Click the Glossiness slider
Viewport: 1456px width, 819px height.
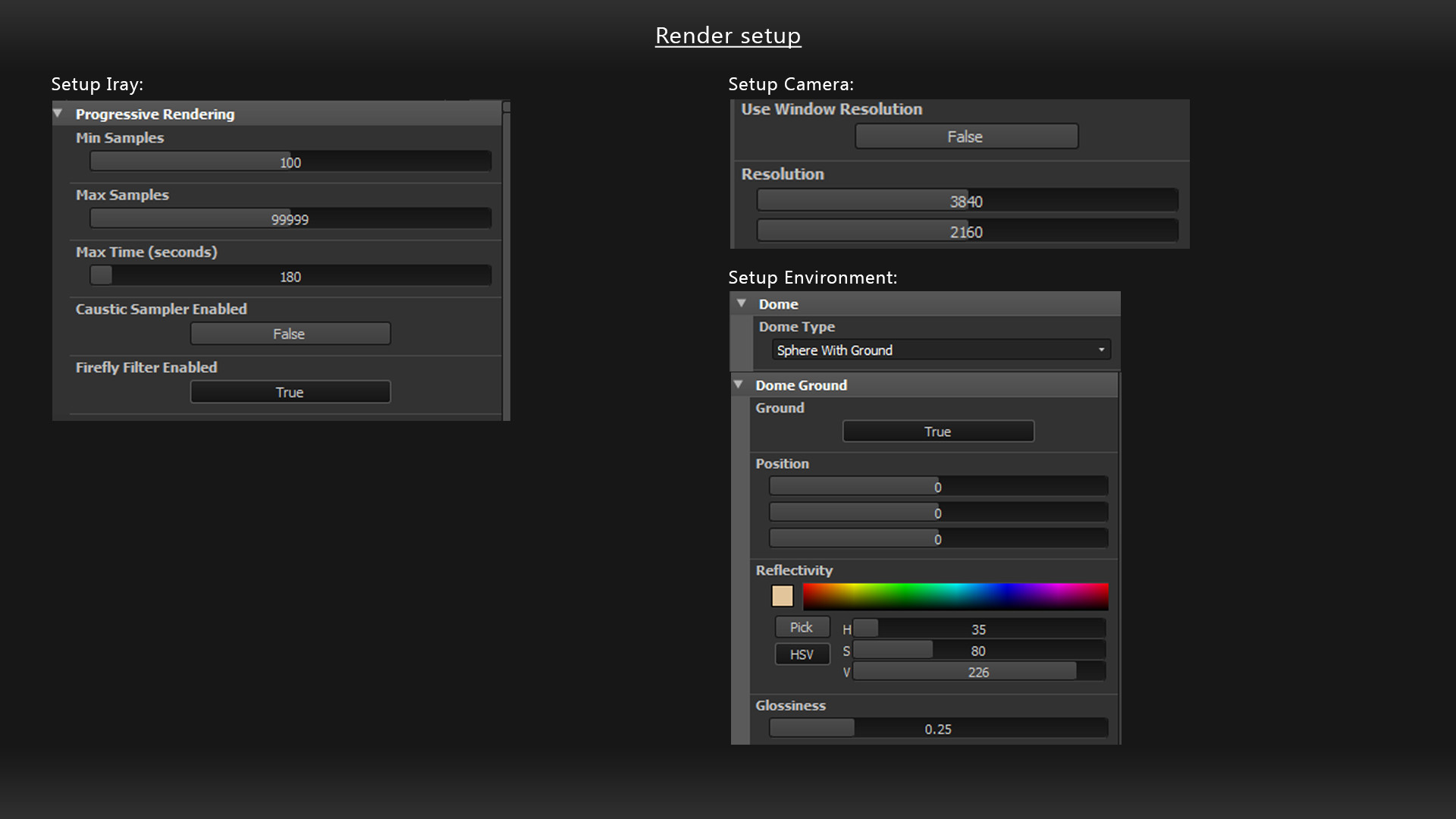(939, 728)
